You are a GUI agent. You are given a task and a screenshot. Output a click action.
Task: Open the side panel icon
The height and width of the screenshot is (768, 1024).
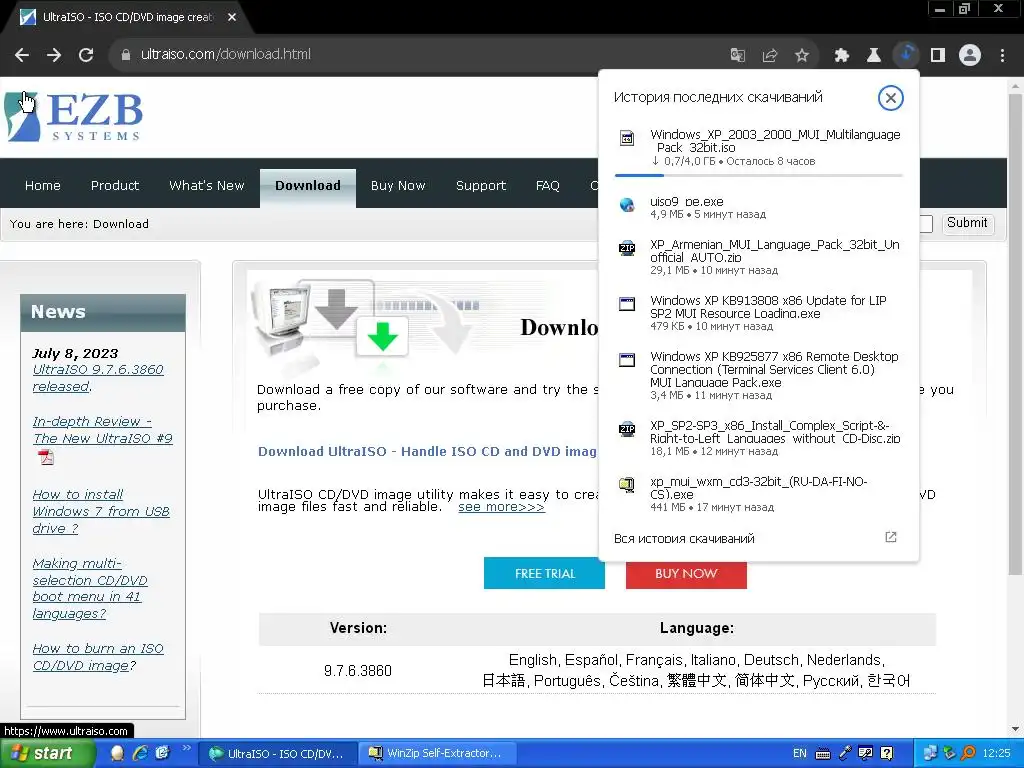point(938,55)
